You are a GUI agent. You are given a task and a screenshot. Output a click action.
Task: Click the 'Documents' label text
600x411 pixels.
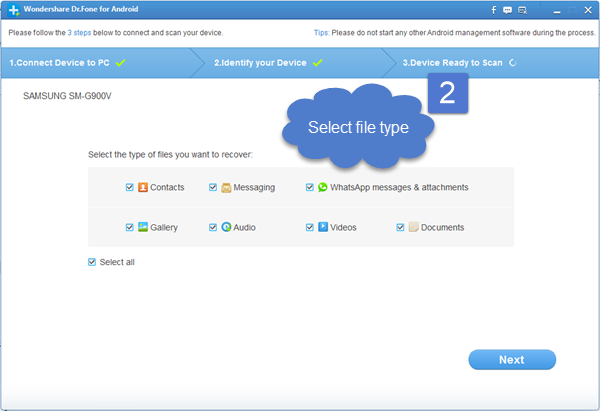click(442, 227)
